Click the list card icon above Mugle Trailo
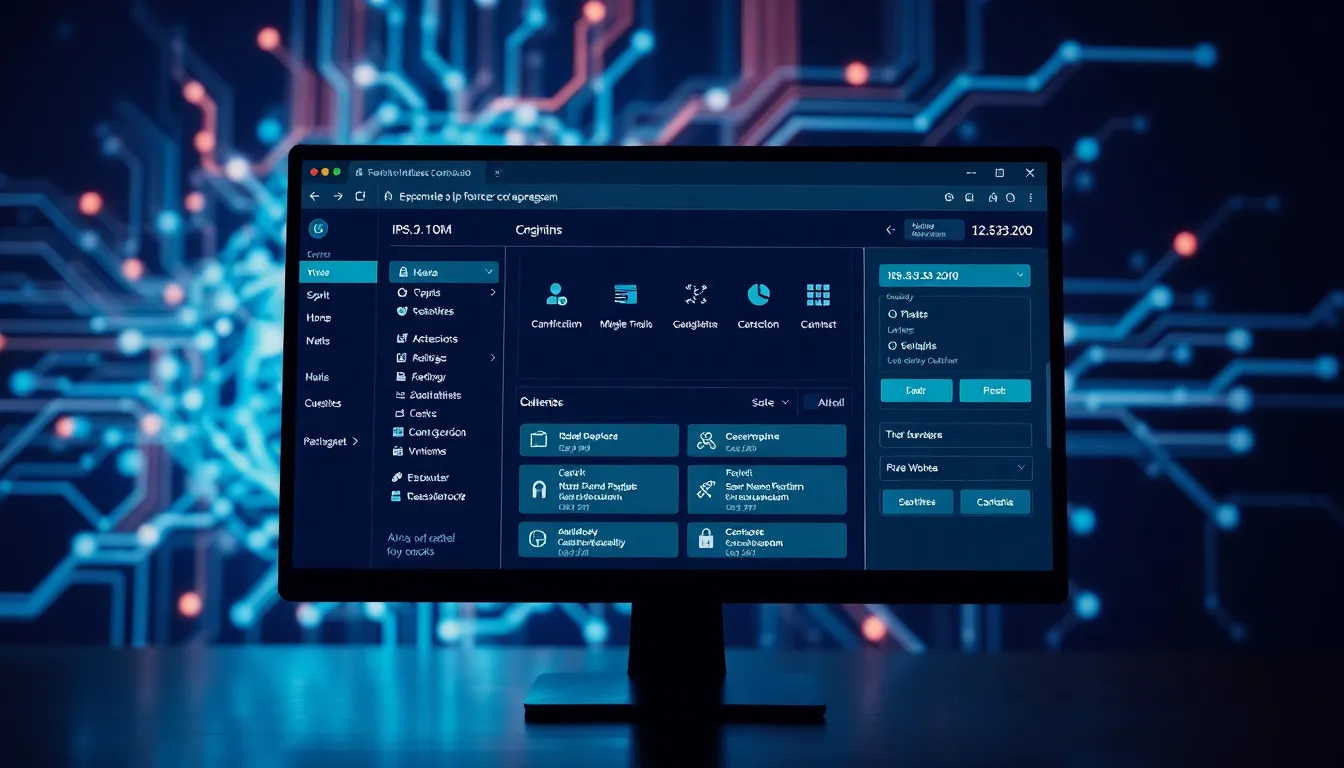 (626, 294)
